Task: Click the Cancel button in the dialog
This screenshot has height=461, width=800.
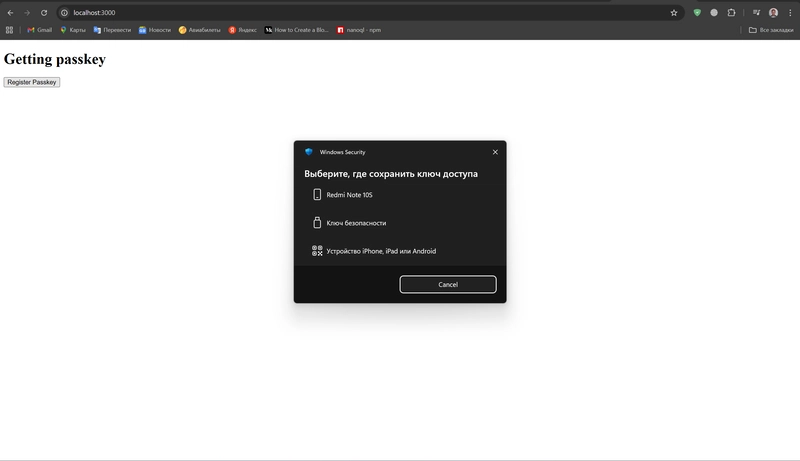Action: point(448,285)
